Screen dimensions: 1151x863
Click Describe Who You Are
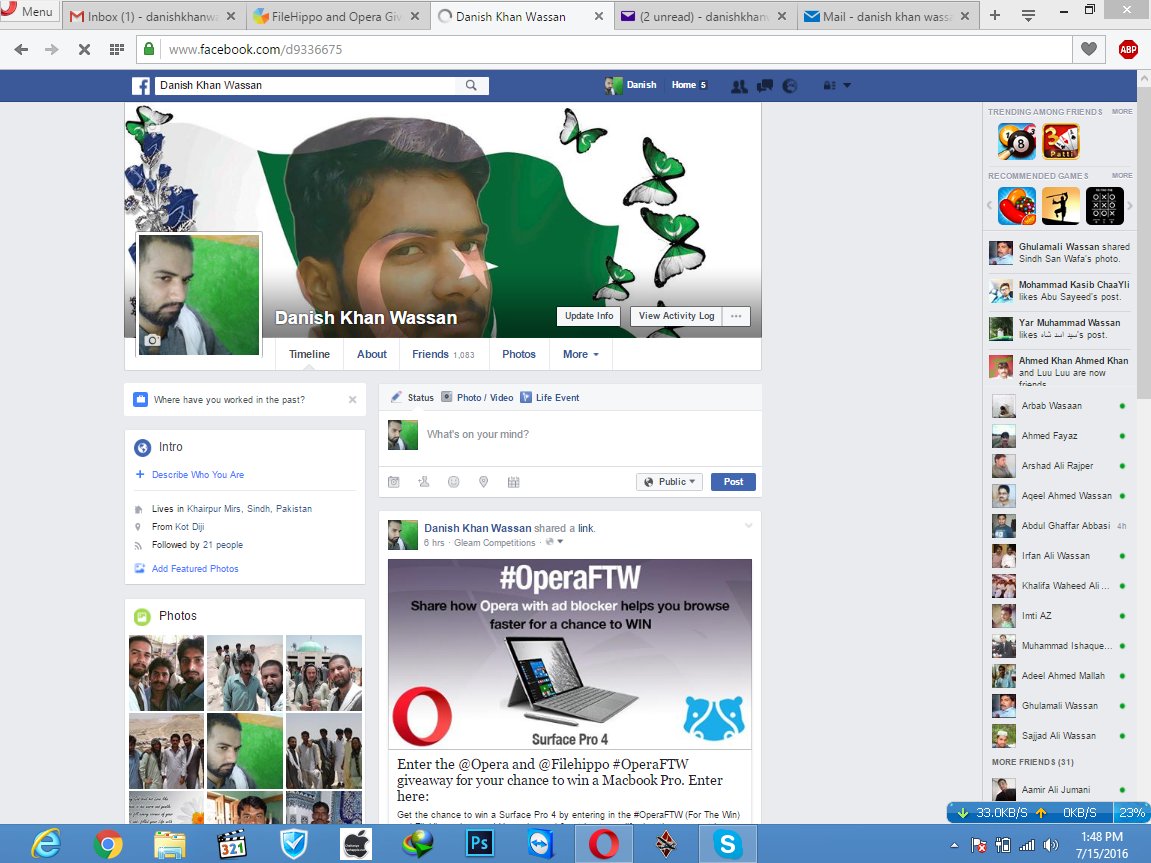pyautogui.click(x=197, y=475)
